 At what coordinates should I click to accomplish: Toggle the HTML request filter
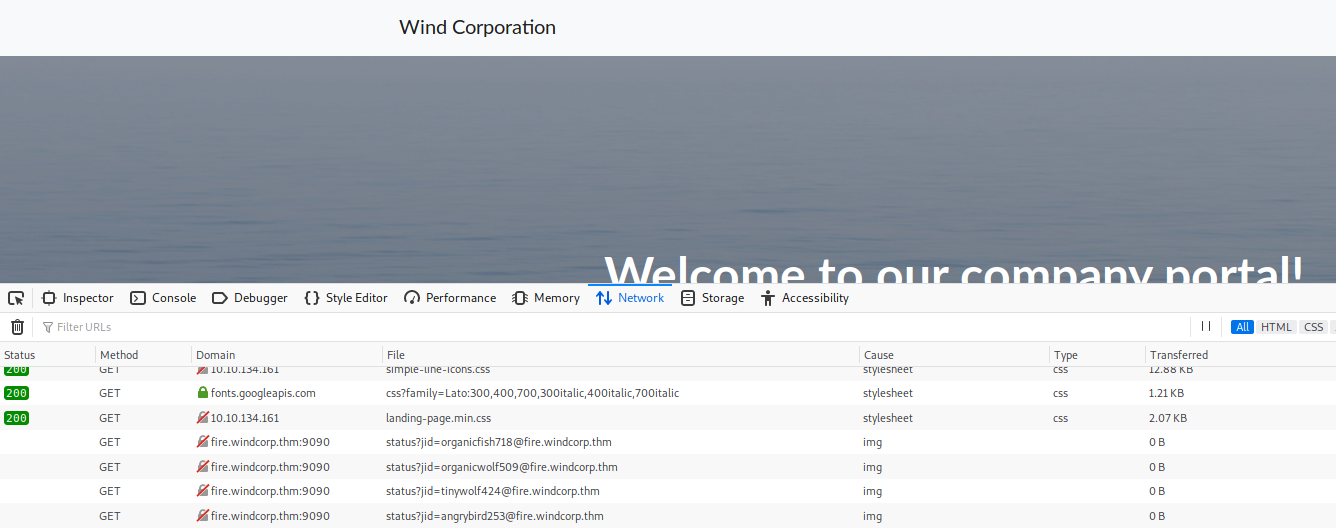[x=1276, y=327]
